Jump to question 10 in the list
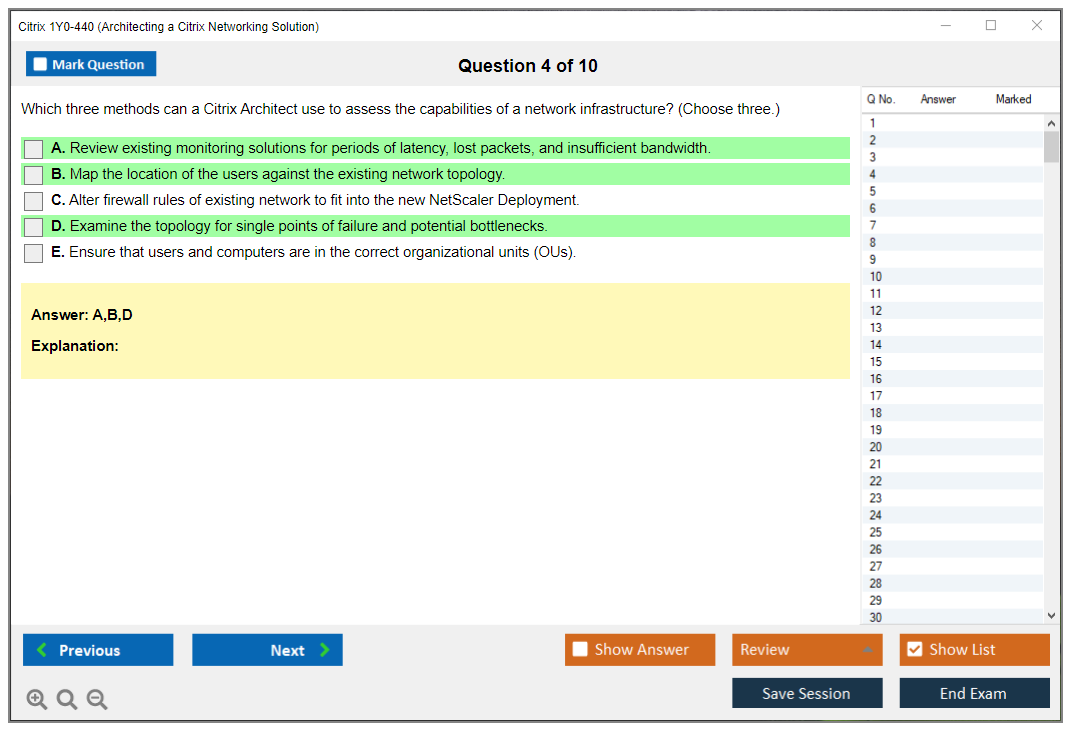This screenshot has height=735, width=1075. point(876,277)
